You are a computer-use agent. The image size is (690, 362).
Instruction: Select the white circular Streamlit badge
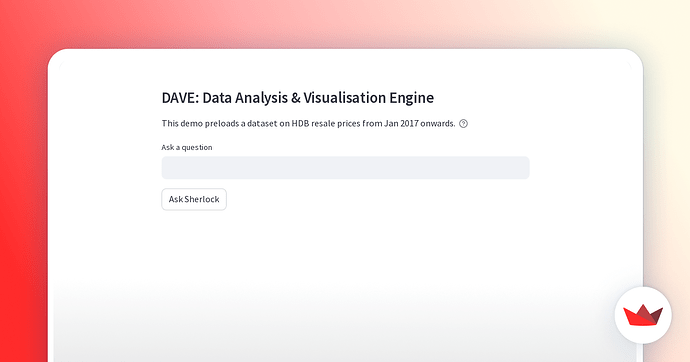(x=643, y=315)
